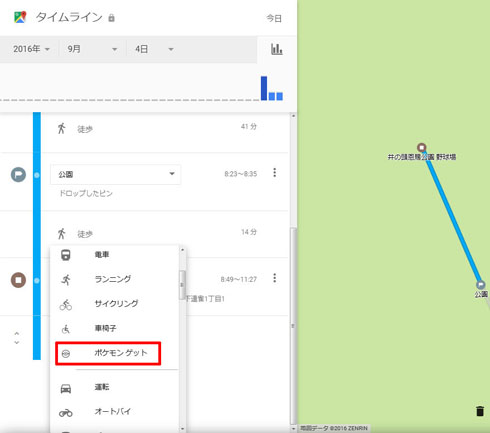Click the car icon in activity list
Viewport: 490px width, 433px height.
[x=66, y=389]
